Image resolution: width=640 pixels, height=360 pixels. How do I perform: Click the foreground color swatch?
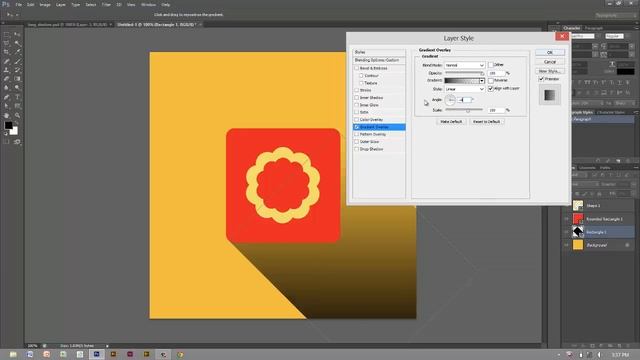pos(8,125)
